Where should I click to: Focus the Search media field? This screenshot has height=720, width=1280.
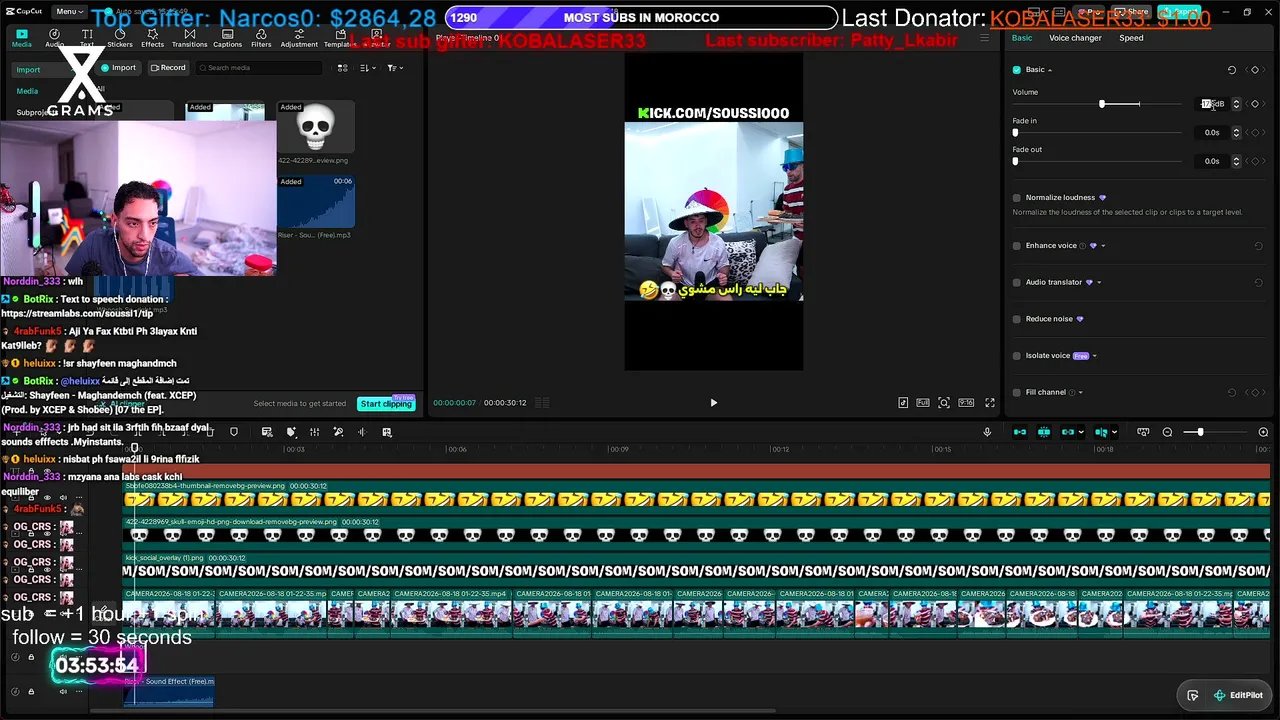[259, 68]
